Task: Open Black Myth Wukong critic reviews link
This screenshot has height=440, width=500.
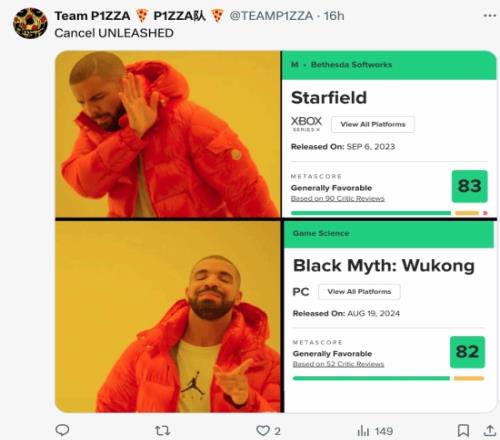Action: [x=338, y=364]
